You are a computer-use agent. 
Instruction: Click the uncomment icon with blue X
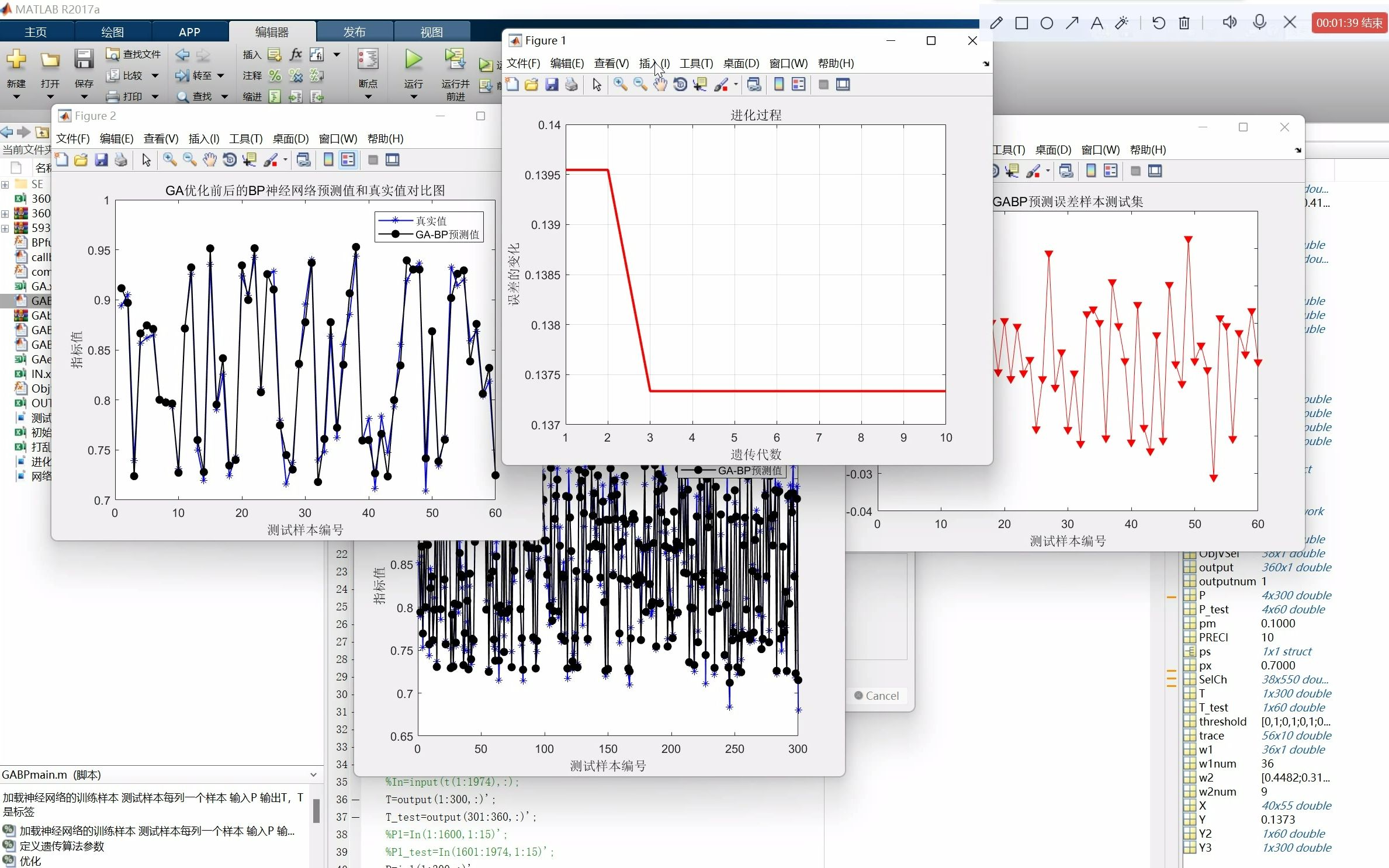point(296,75)
